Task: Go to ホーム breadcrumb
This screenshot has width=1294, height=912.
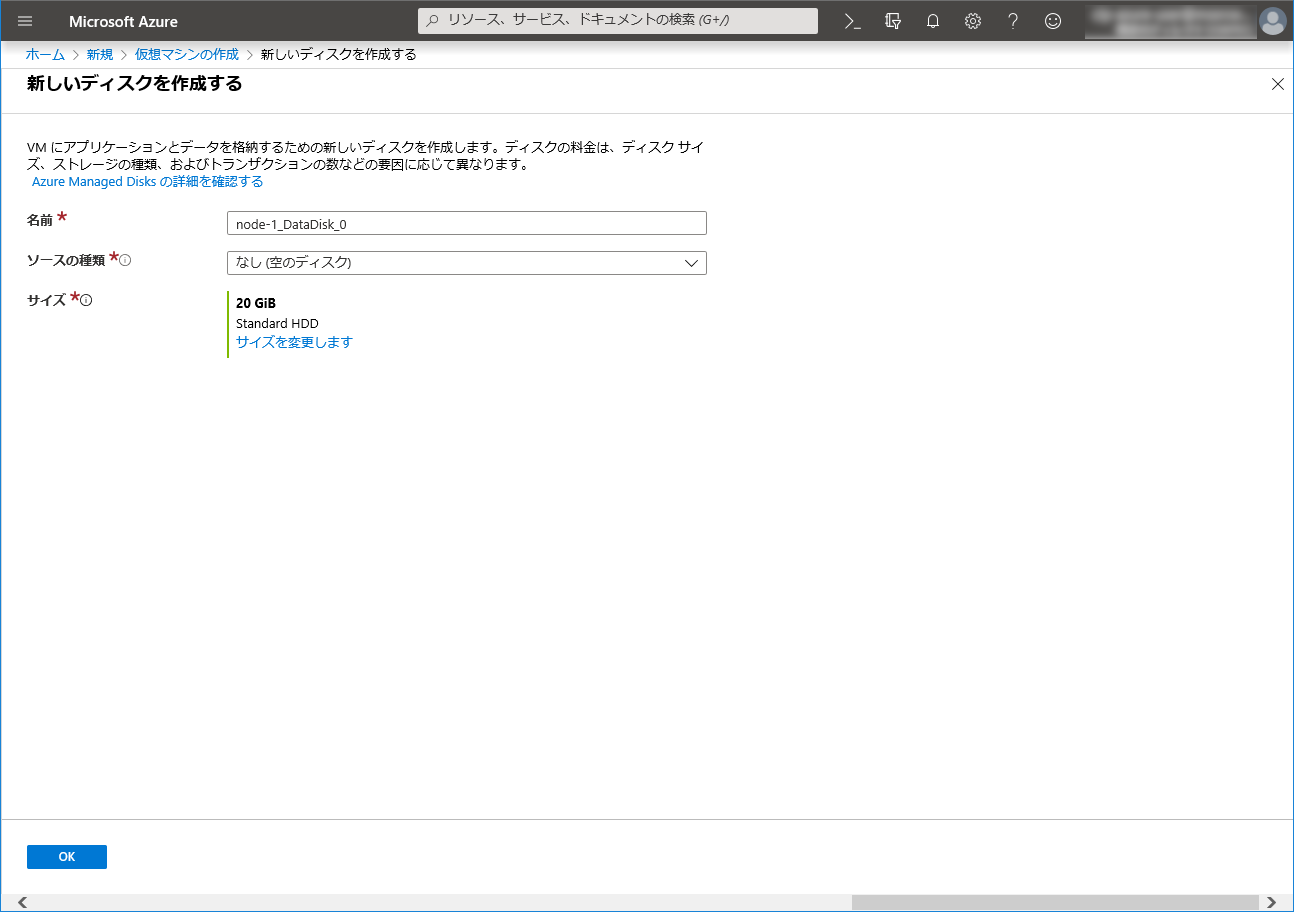Action: (x=45, y=54)
